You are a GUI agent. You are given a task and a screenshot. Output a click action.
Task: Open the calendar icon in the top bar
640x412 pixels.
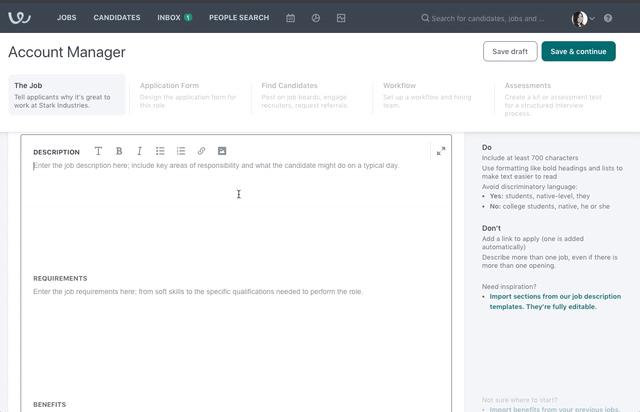tap(290, 18)
